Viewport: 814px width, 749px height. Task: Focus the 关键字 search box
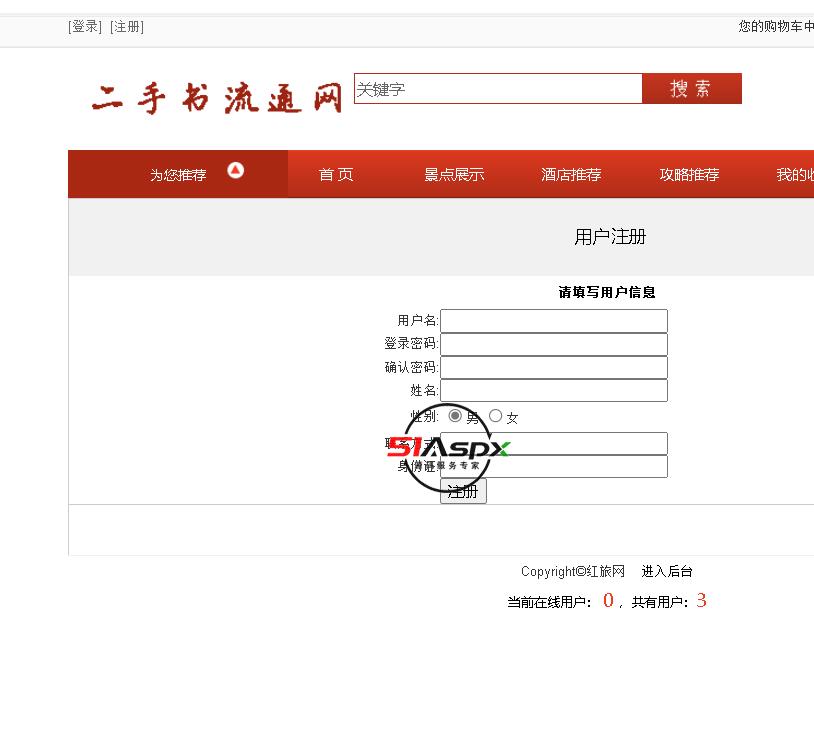coord(498,89)
